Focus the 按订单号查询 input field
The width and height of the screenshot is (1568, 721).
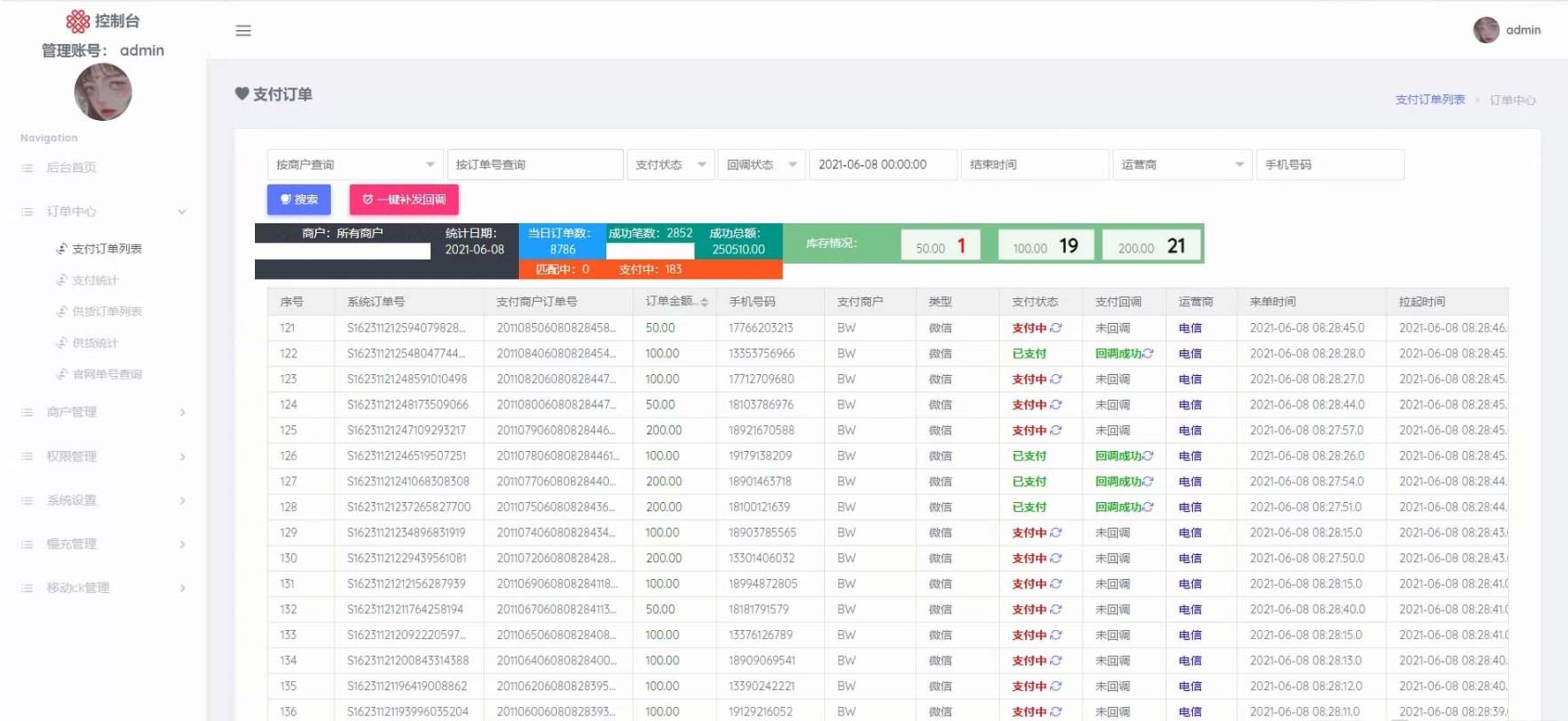pyautogui.click(x=535, y=165)
